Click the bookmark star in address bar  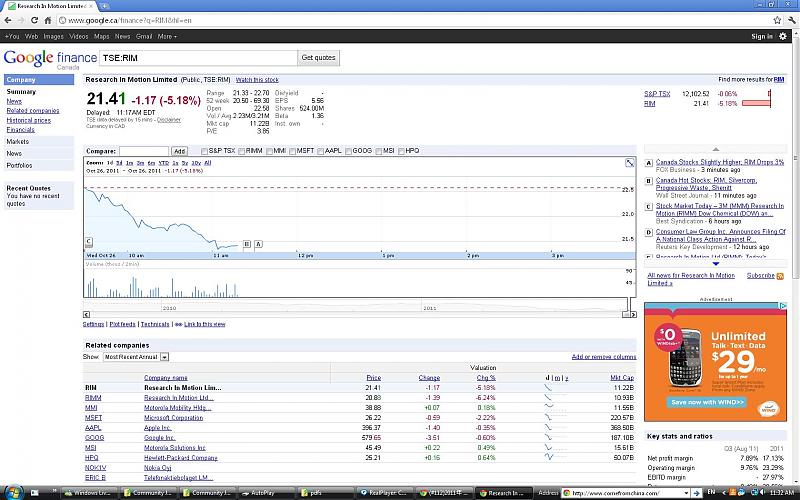point(776,20)
